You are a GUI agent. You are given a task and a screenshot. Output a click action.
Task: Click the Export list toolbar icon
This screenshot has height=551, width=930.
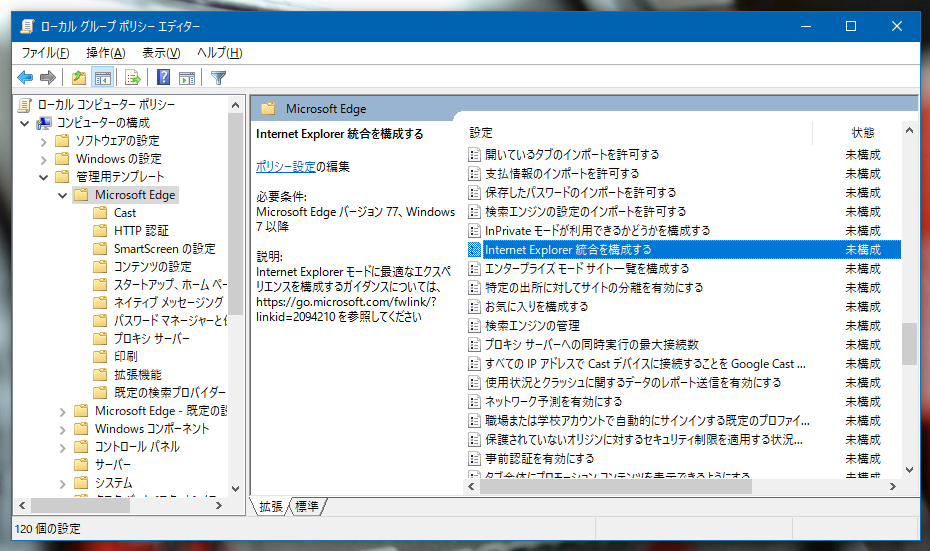click(133, 77)
